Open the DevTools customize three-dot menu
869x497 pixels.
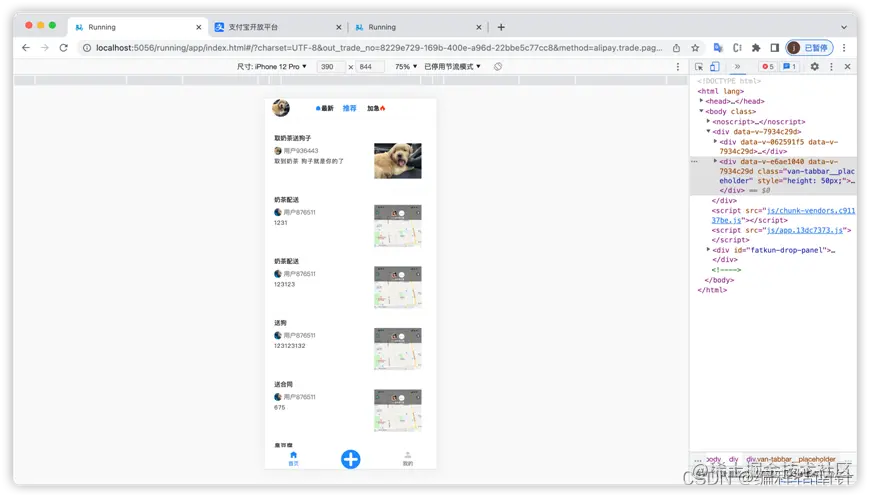pos(831,66)
